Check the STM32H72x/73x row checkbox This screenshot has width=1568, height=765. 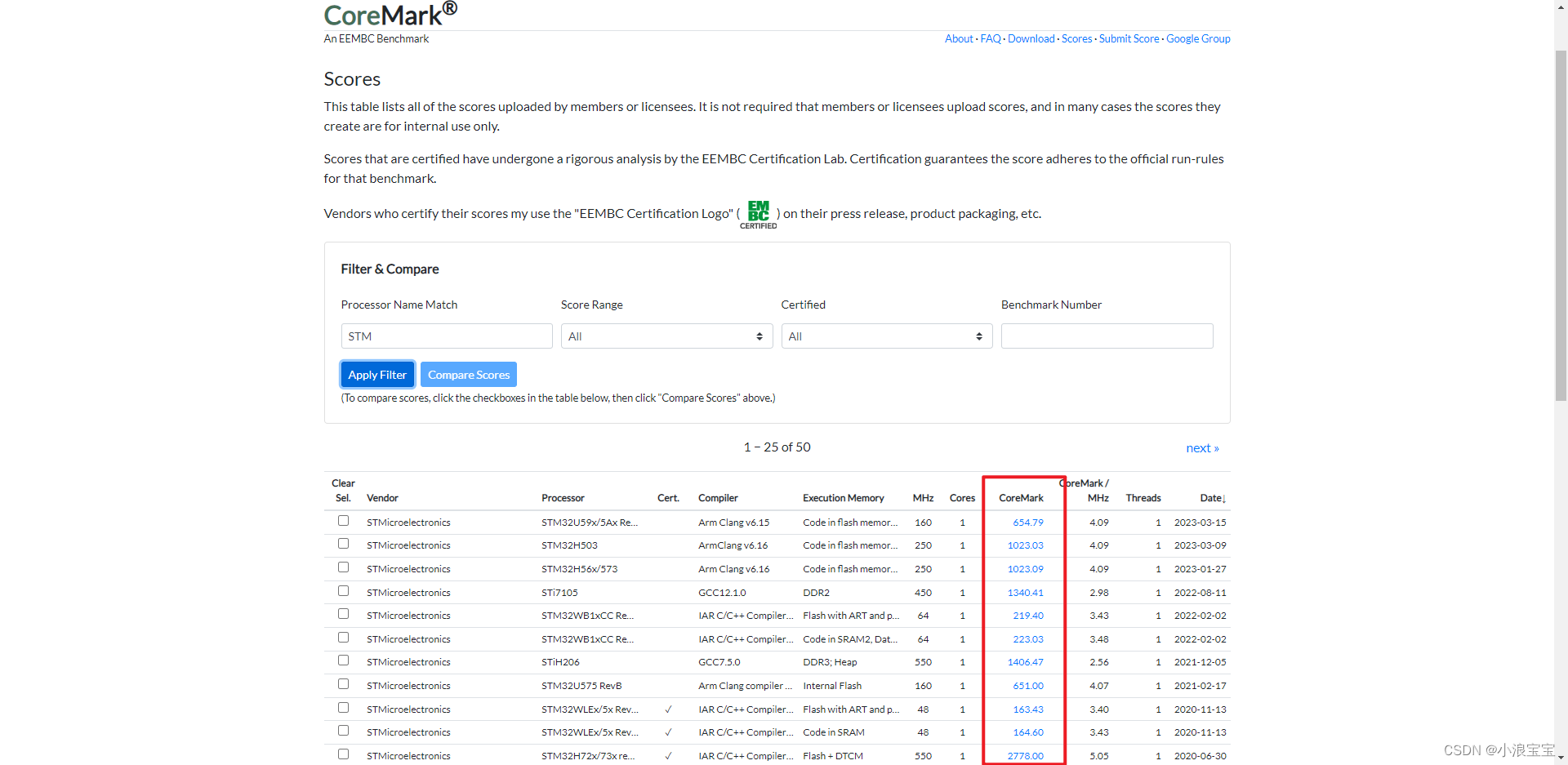point(343,754)
